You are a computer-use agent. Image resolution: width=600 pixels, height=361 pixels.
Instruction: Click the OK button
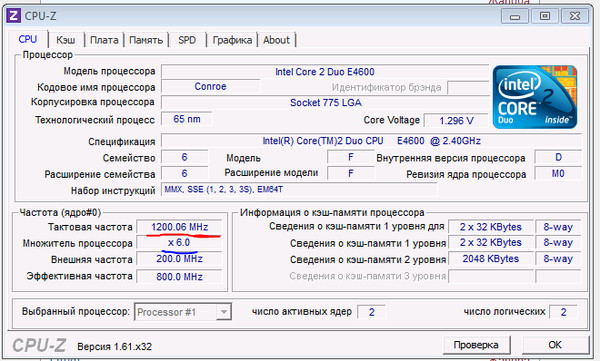tap(555, 345)
